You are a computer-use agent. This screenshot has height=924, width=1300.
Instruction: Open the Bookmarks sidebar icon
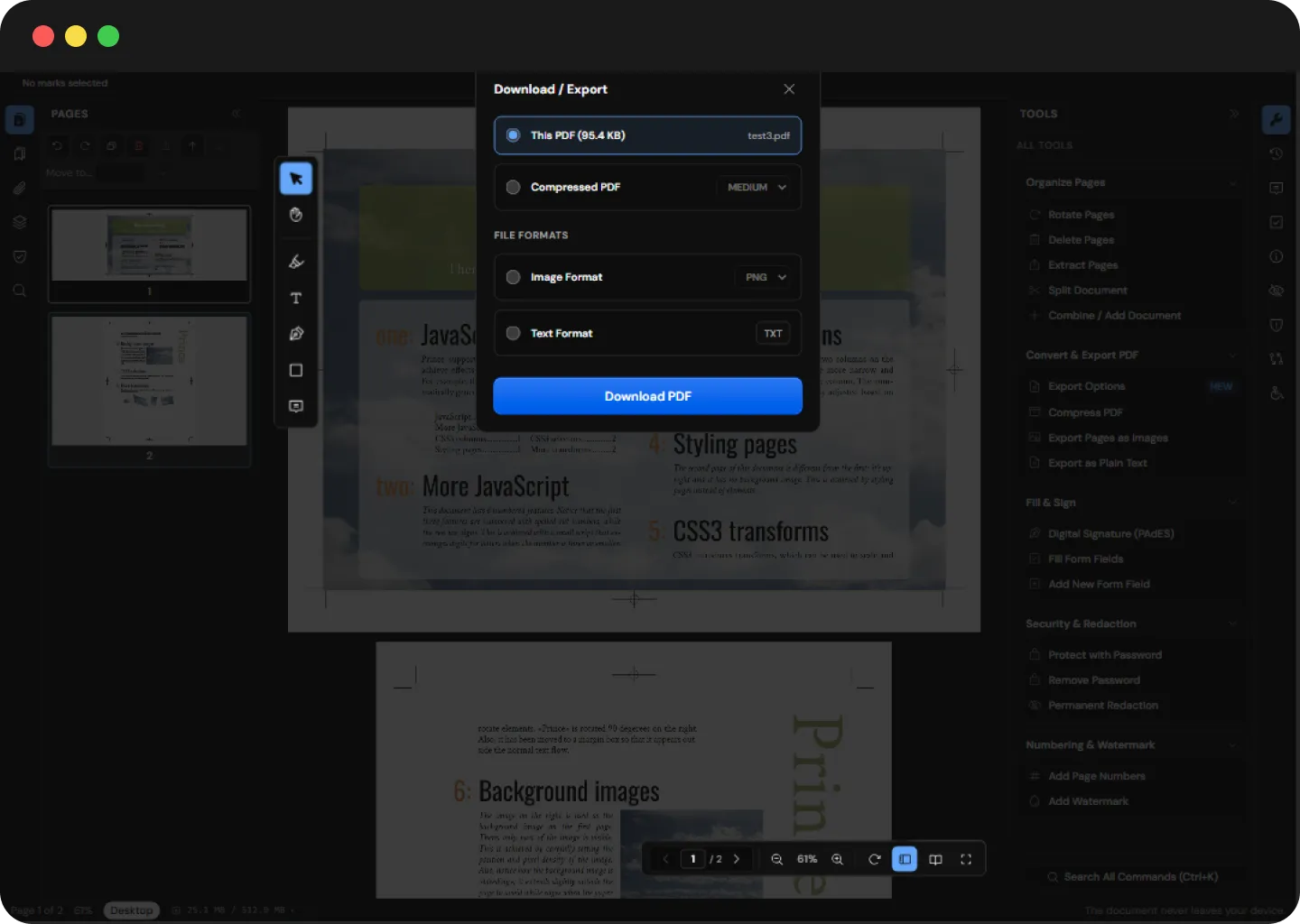(20, 153)
